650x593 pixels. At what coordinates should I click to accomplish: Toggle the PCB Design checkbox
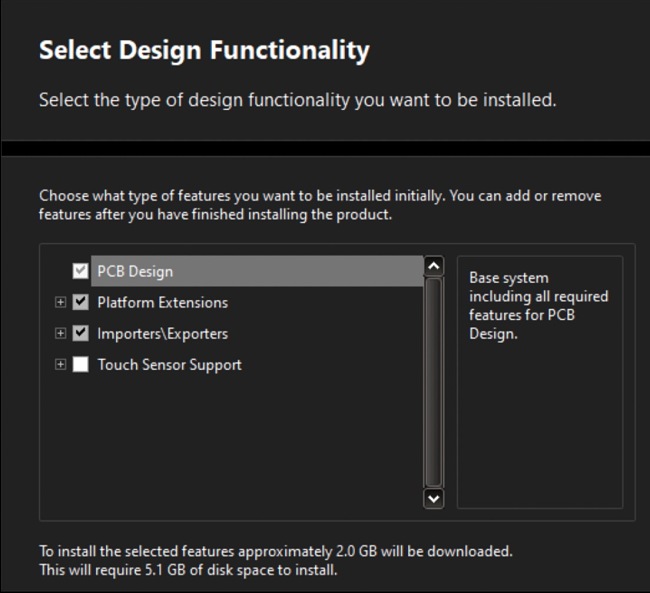80,271
